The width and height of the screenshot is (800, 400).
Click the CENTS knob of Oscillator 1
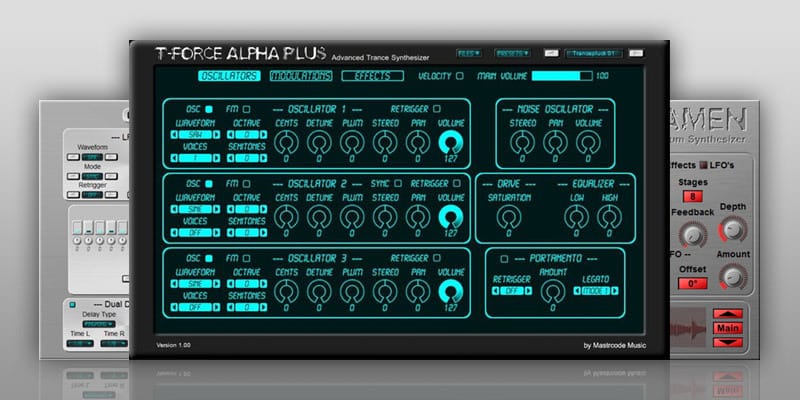coord(286,143)
